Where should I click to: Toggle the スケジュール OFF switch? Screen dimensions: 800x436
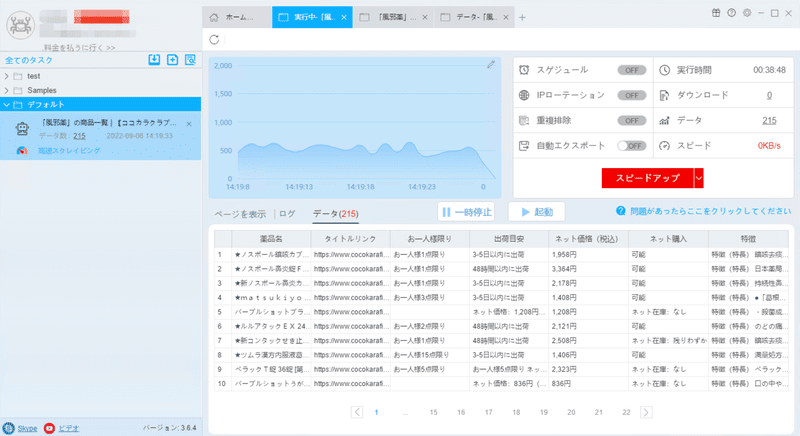[632, 70]
